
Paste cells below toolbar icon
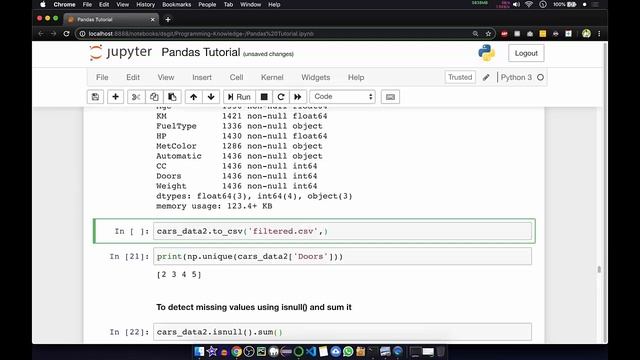pyautogui.click(x=172, y=97)
